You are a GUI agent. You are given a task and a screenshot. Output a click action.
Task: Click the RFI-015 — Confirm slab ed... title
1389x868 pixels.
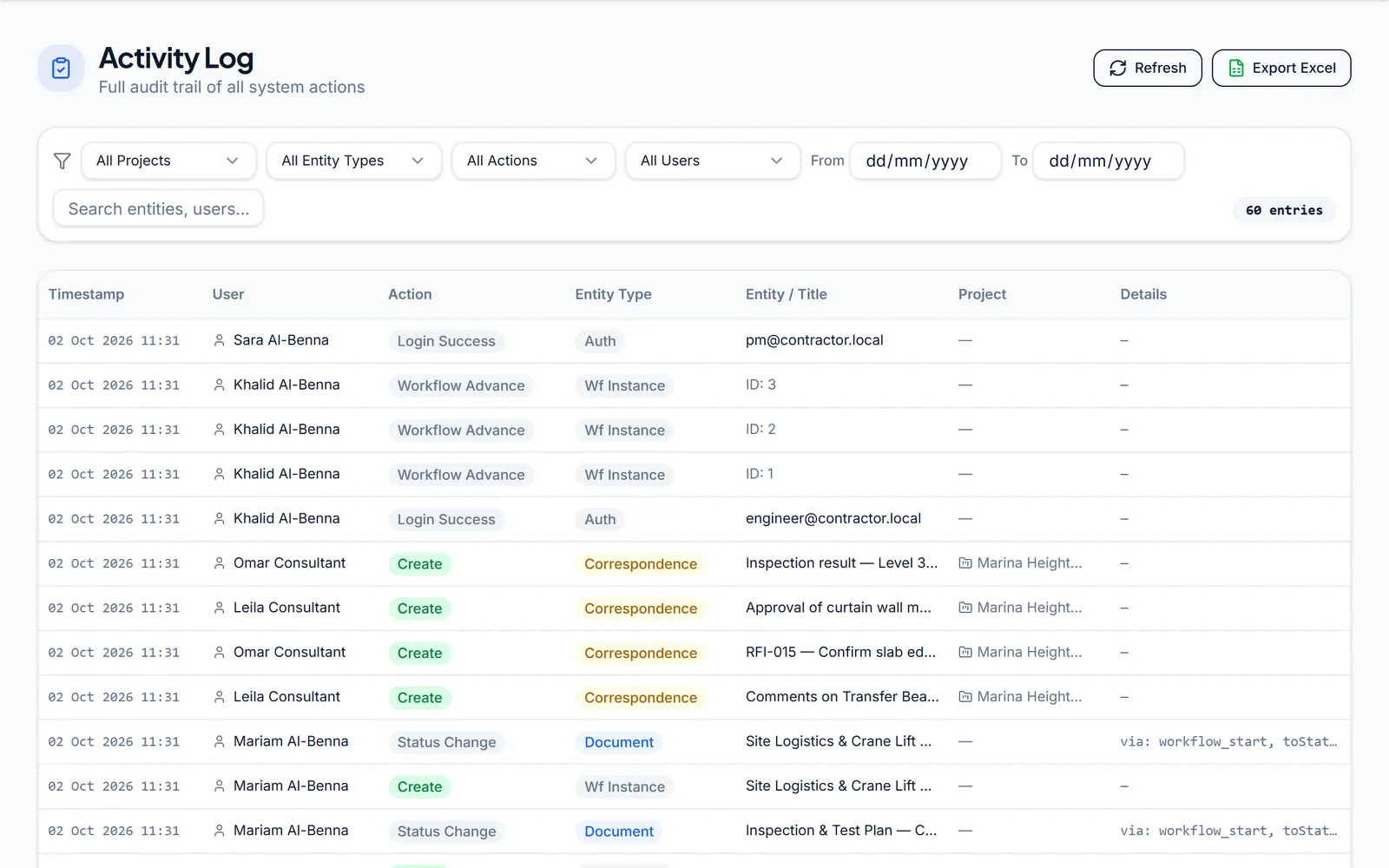pos(840,652)
